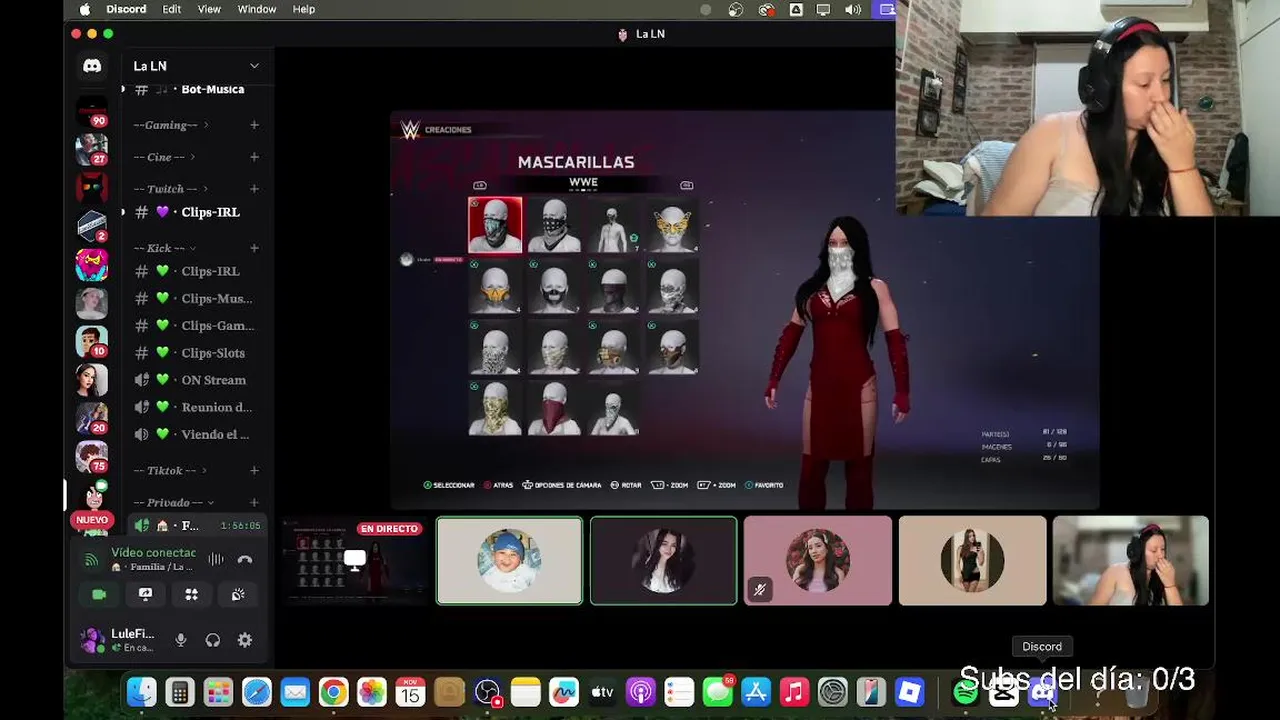The height and width of the screenshot is (720, 1280).
Task: Open Finder from the dock
Action: click(x=142, y=692)
